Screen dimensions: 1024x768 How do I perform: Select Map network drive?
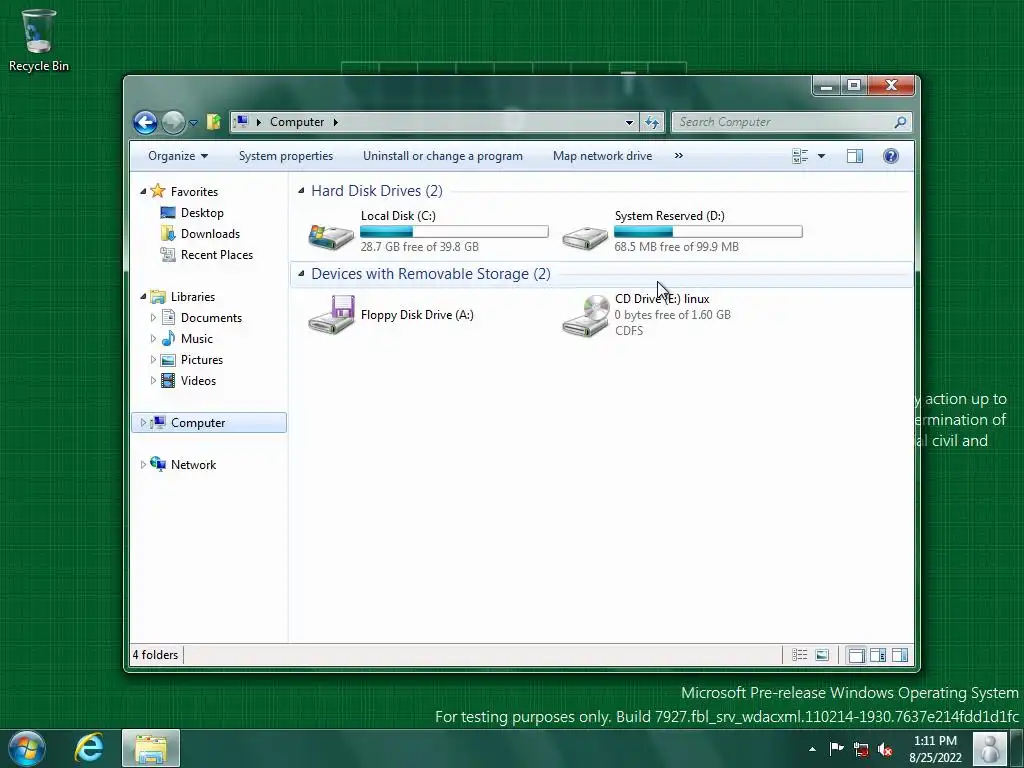point(602,156)
